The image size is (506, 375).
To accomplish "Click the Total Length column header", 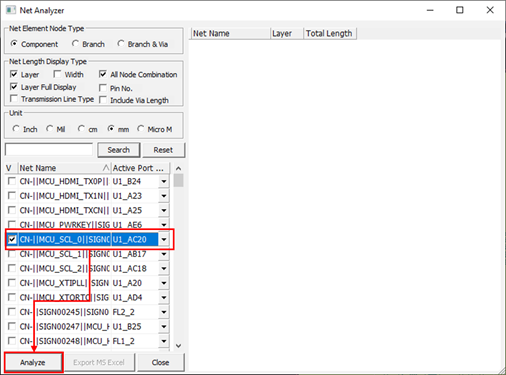I will (x=330, y=33).
